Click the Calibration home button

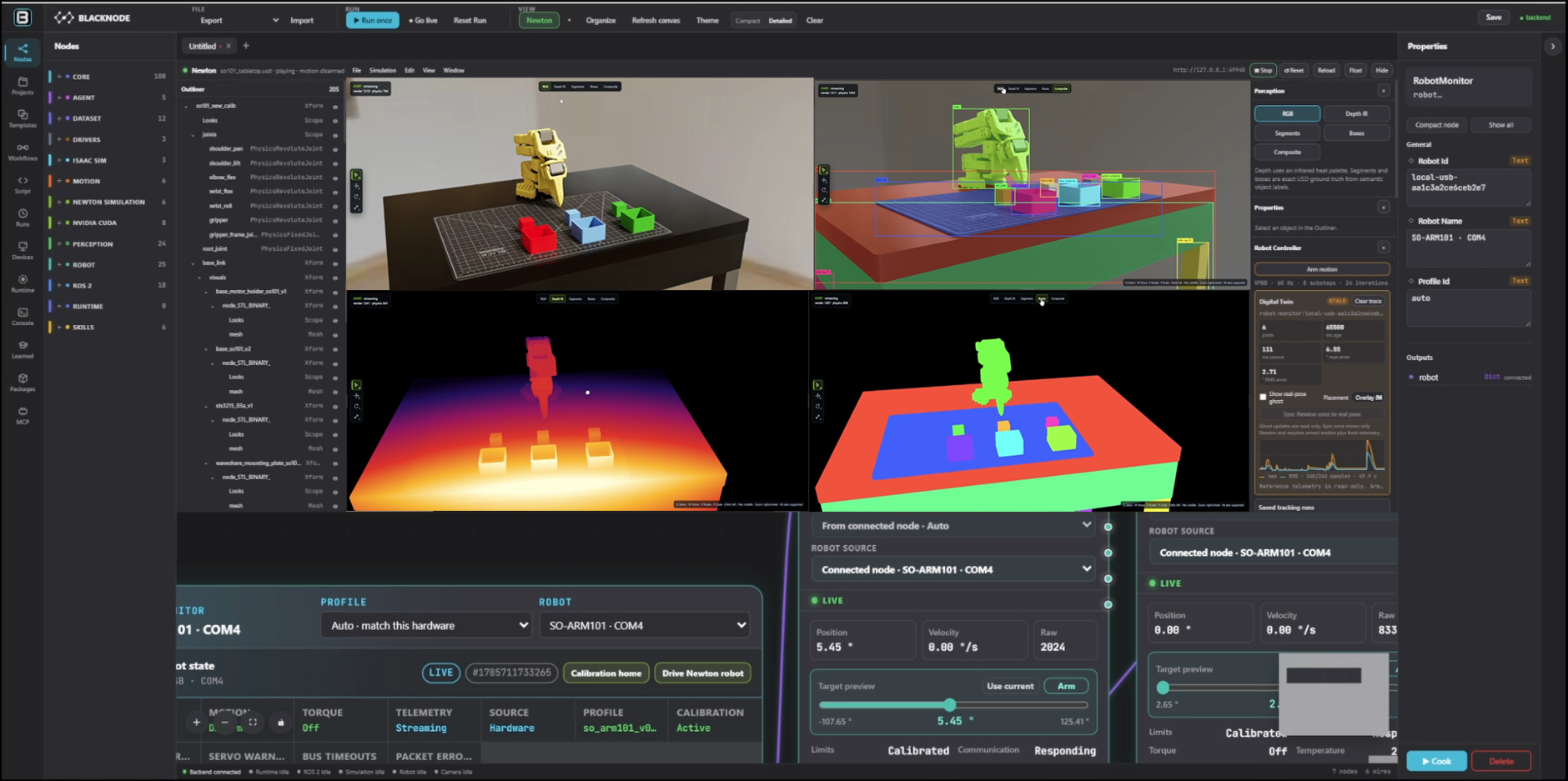[x=606, y=673]
